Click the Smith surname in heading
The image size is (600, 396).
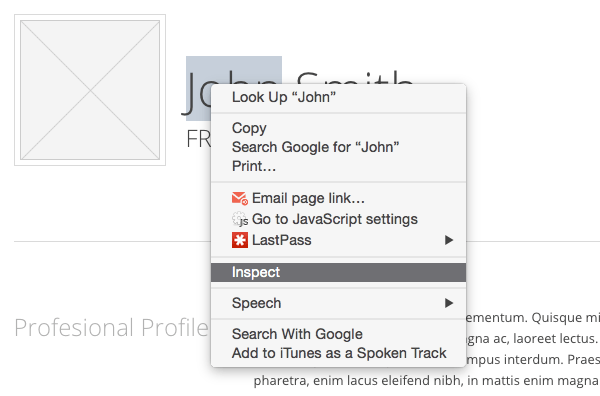click(355, 78)
